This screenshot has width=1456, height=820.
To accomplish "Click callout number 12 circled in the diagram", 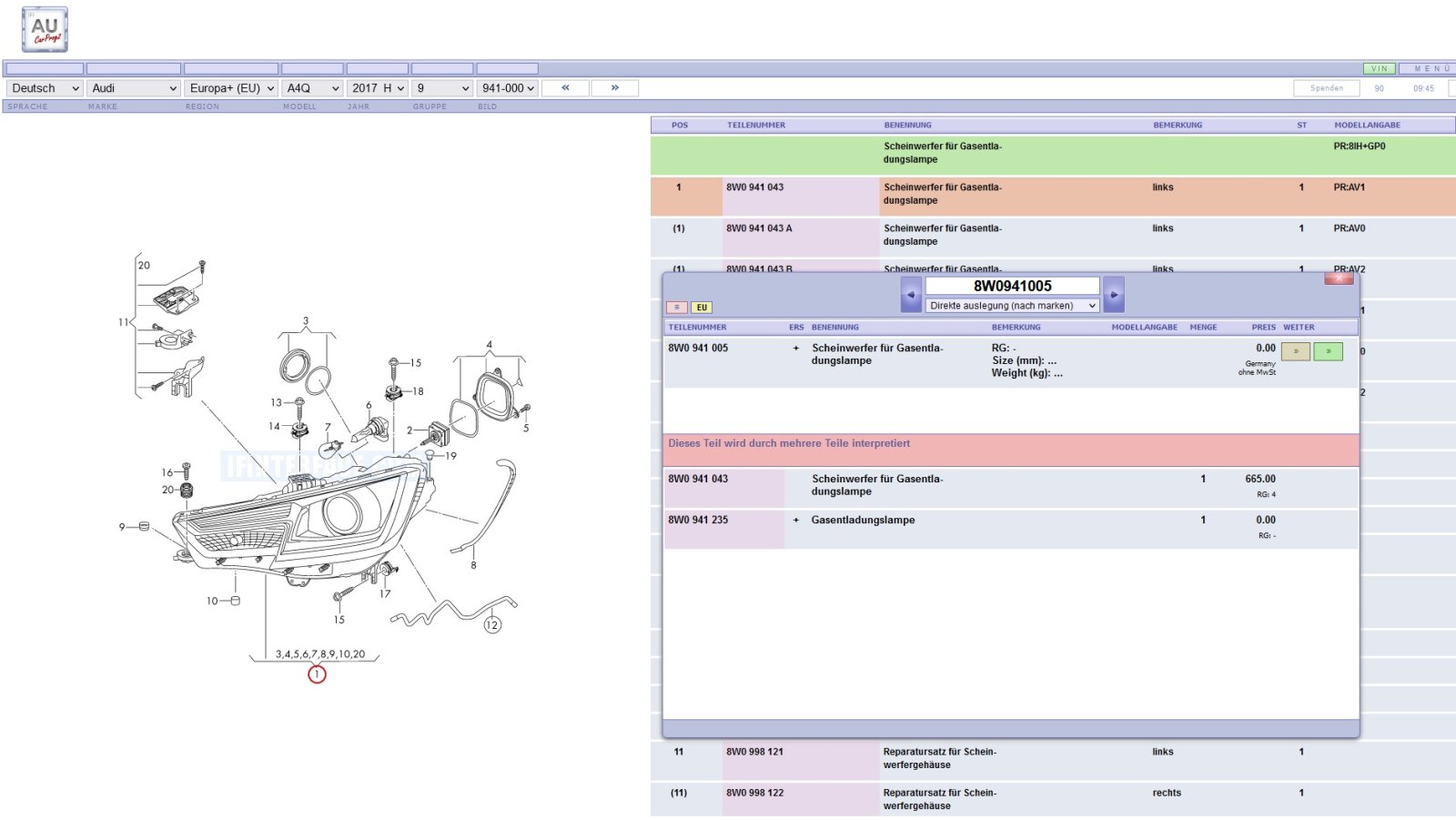I will [492, 624].
